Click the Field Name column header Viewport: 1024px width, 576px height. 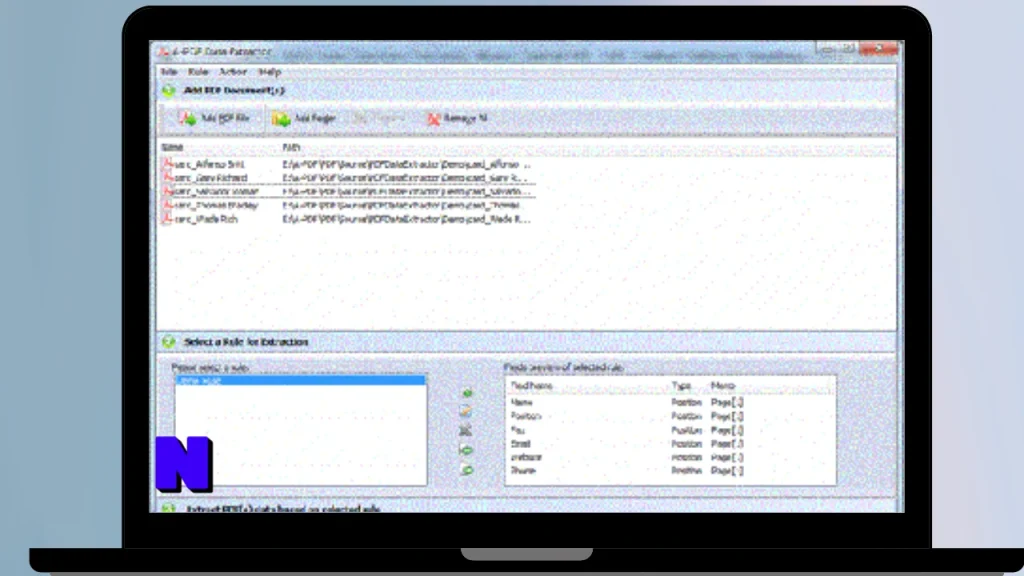click(531, 386)
